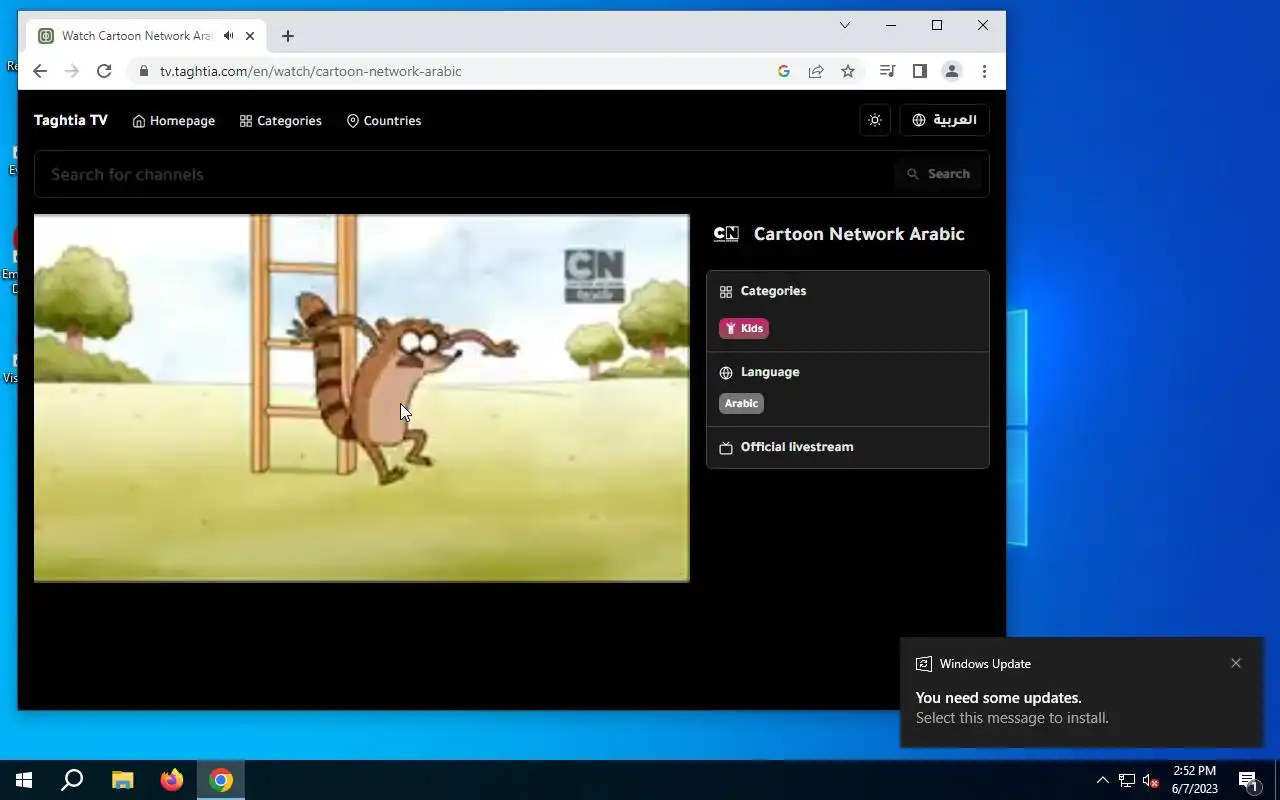Image resolution: width=1280 pixels, height=800 pixels.
Task: Open the Action Center notifications icon
Action: point(1248,780)
